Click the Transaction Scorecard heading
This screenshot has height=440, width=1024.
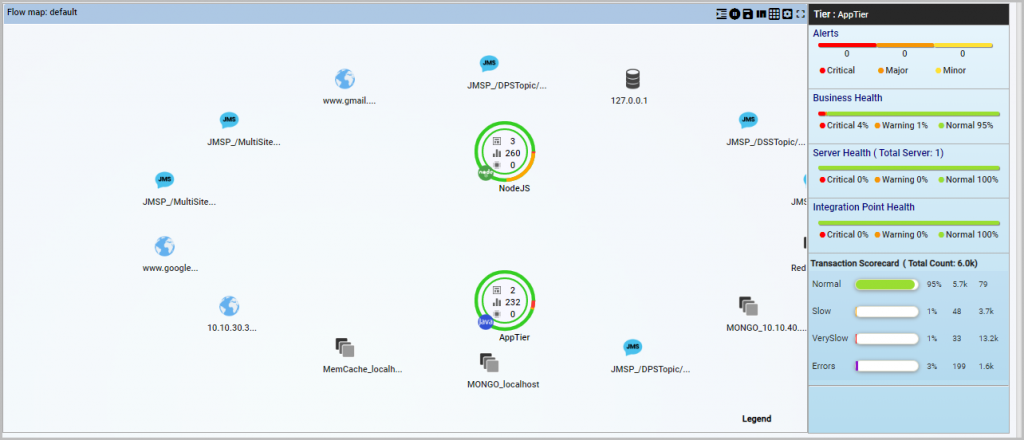click(894, 263)
